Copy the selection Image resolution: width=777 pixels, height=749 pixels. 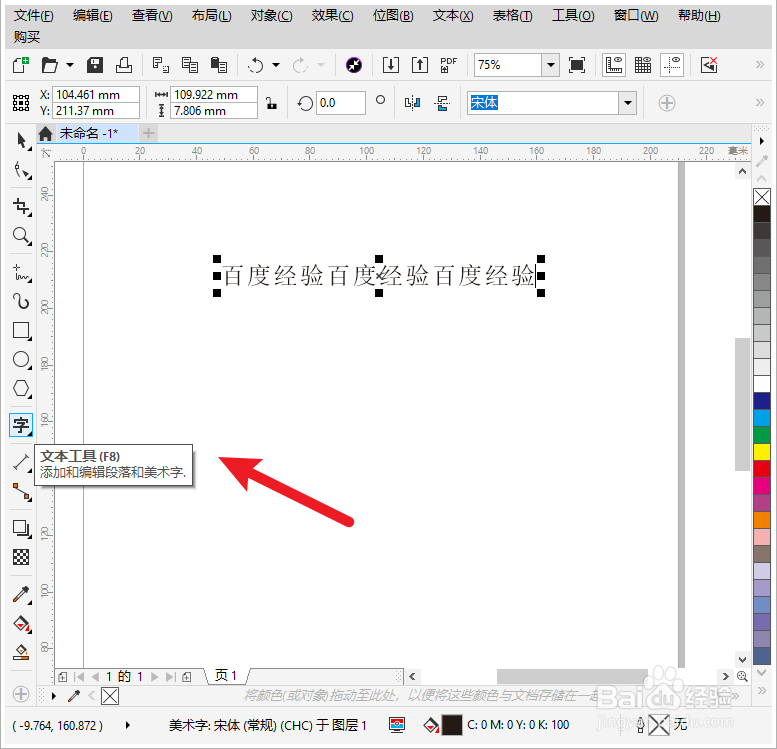[x=190, y=65]
